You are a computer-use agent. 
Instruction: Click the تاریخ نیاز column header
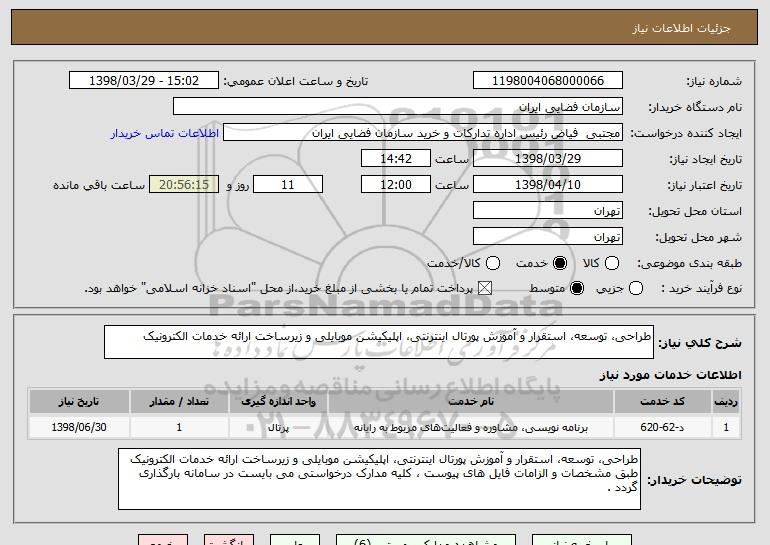coord(79,402)
